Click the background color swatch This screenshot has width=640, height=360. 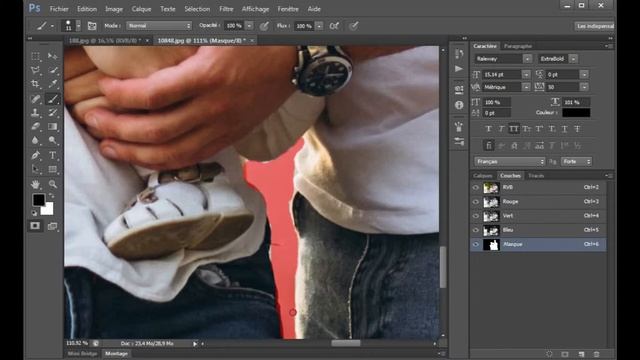[x=48, y=209]
